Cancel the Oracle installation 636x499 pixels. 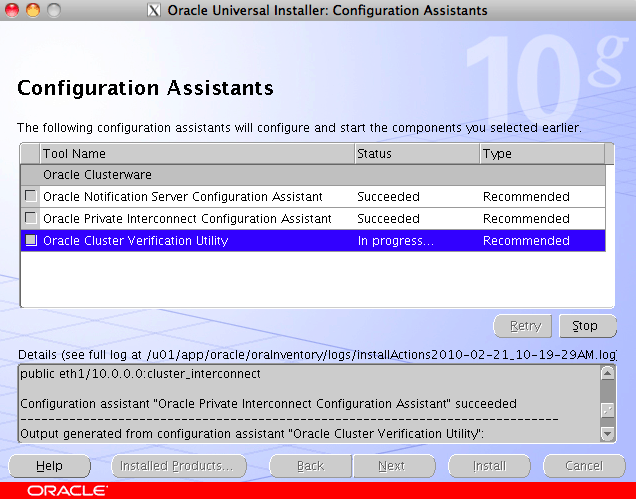[x=583, y=466]
